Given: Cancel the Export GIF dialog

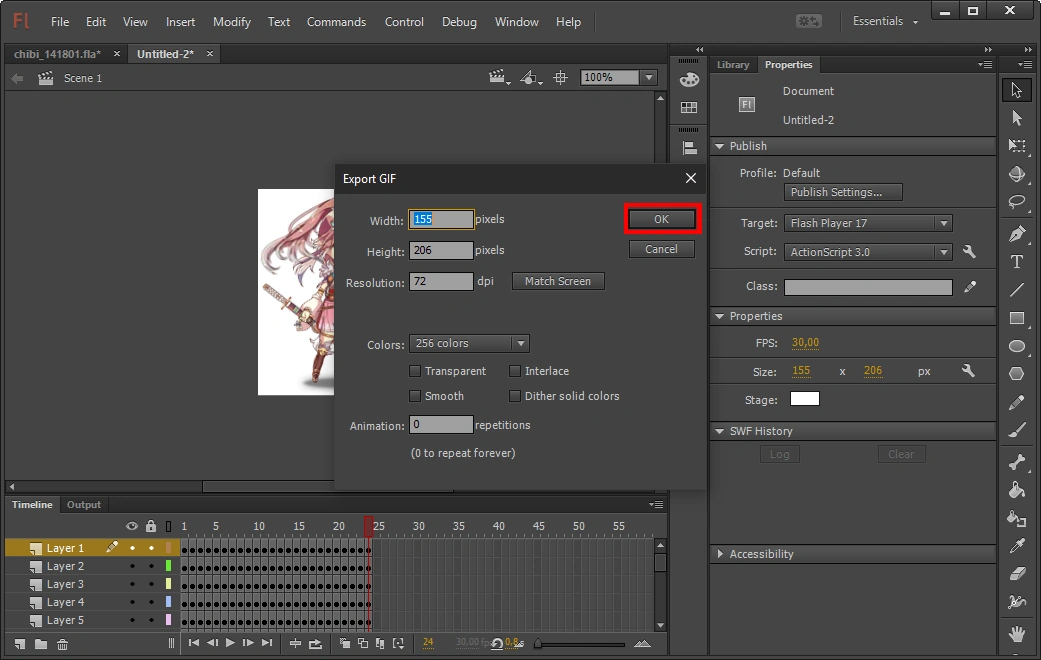Looking at the screenshot, I should pos(661,249).
